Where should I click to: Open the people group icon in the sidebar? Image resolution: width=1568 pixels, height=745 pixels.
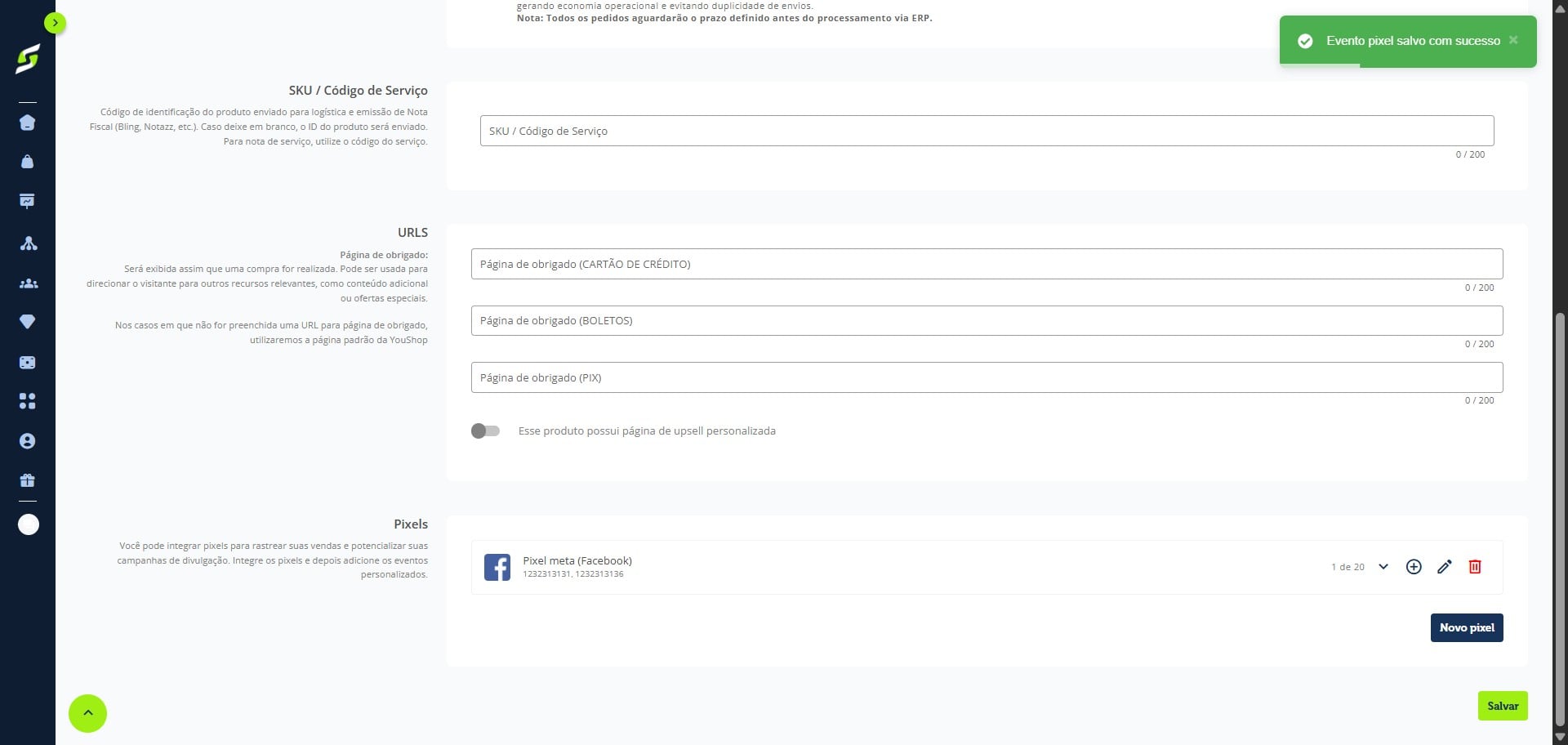[28, 283]
